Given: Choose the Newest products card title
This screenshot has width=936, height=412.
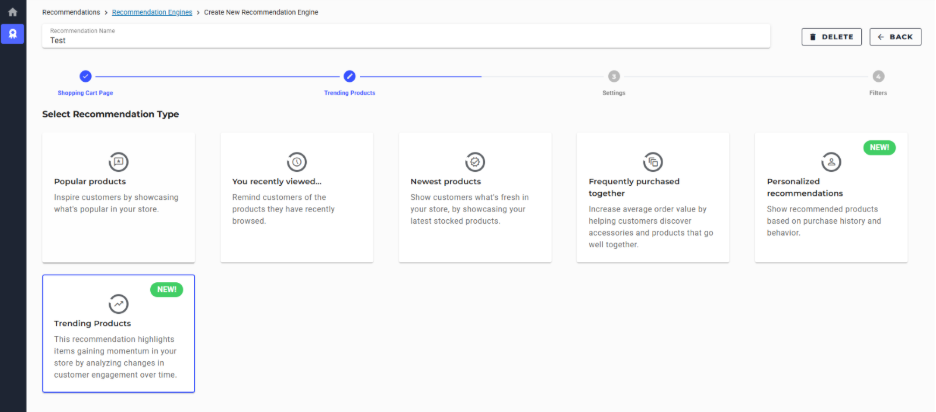Looking at the screenshot, I should 445,182.
